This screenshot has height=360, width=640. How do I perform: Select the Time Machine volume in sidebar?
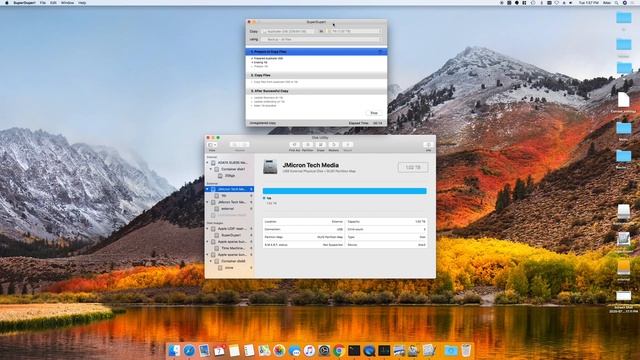tap(229, 248)
